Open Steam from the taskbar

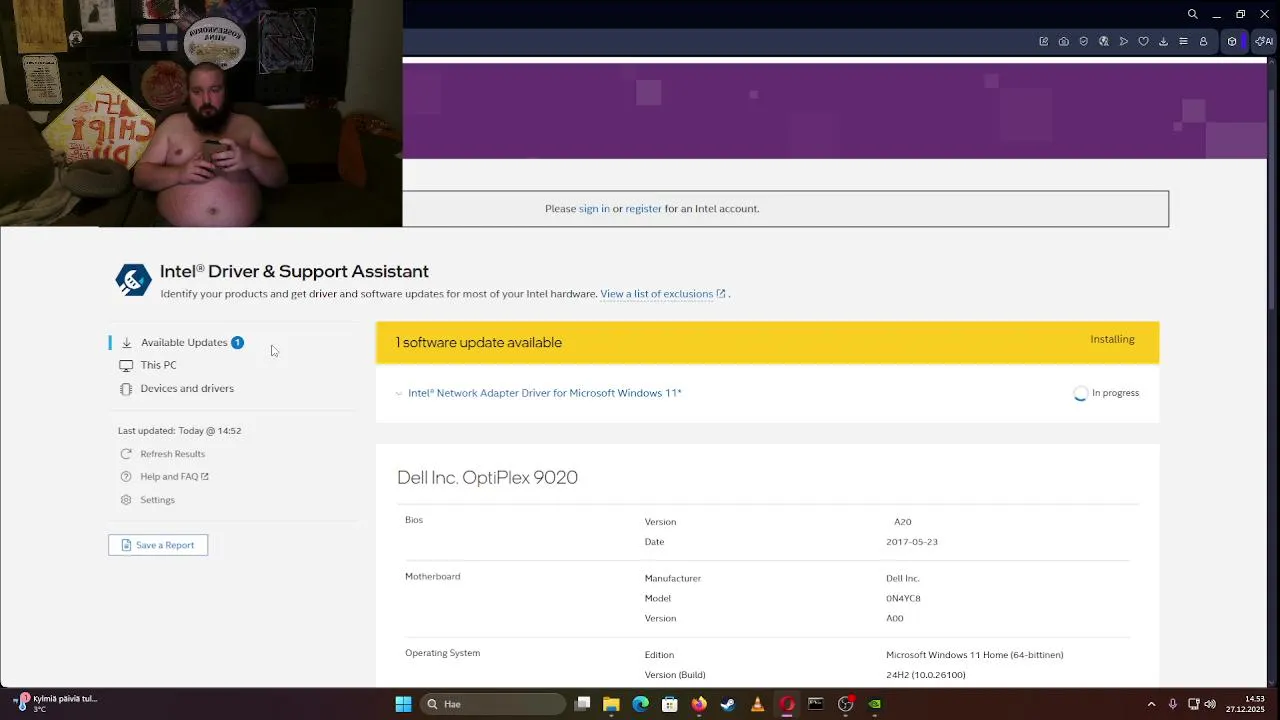[727, 704]
